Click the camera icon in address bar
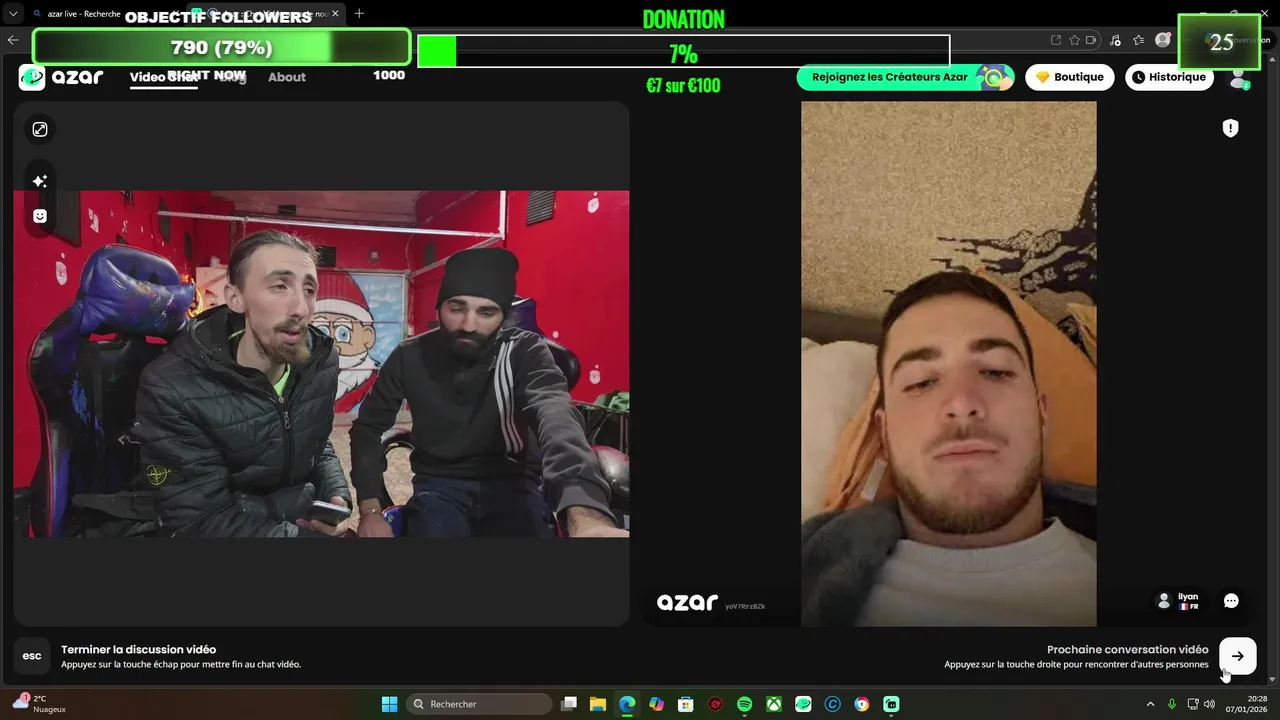Image resolution: width=1280 pixels, height=720 pixels. (x=1091, y=40)
